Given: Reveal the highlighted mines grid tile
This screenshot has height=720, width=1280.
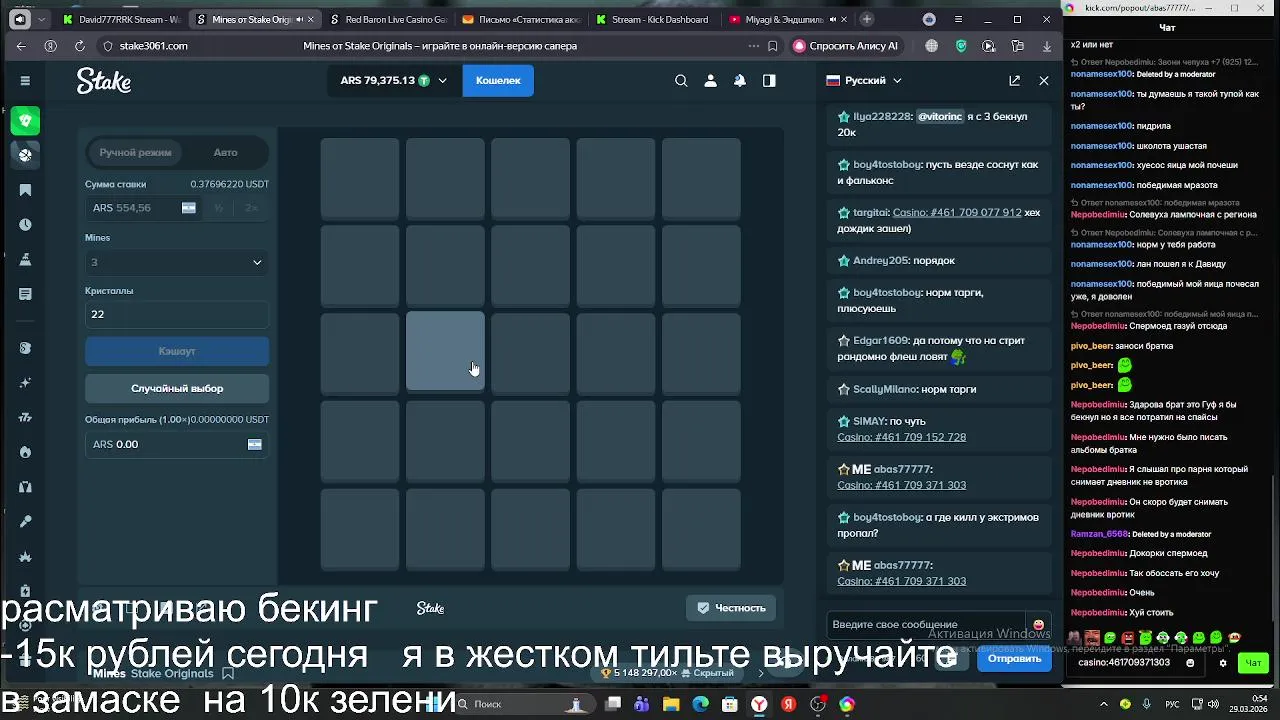Looking at the screenshot, I should pos(445,351).
